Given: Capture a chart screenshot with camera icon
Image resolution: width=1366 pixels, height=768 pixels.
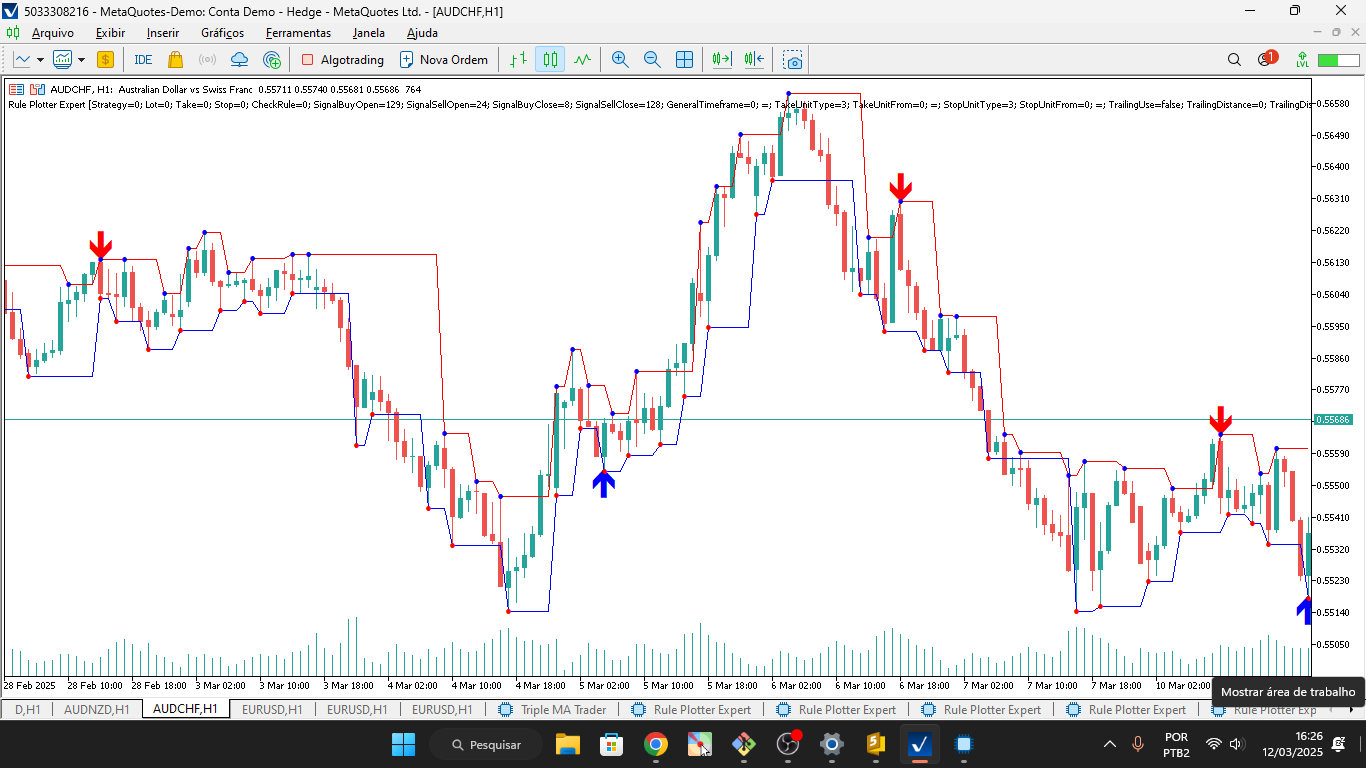Looking at the screenshot, I should tap(792, 59).
